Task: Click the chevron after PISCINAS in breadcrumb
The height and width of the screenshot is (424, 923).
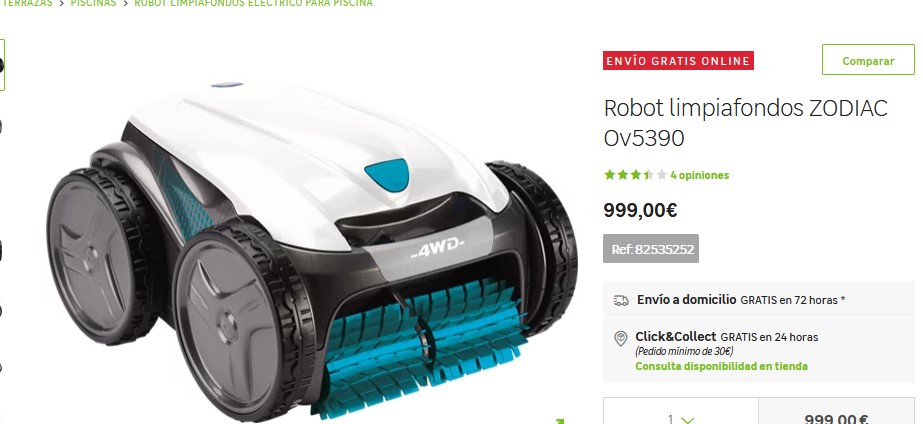Action: (x=125, y=3)
